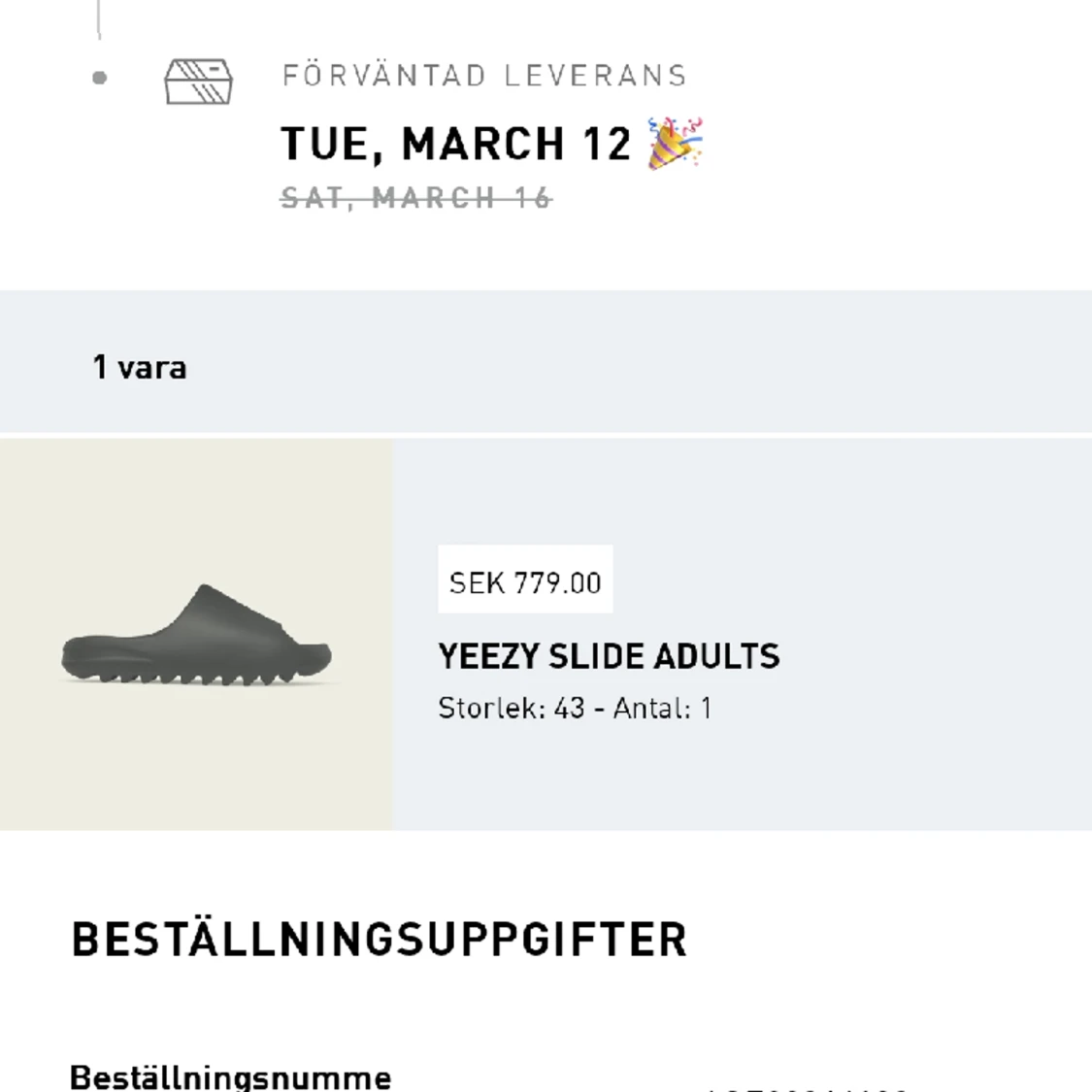Click the Storlek: 43 size text
Viewport: 1092px width, 1092px height.
pyautogui.click(x=512, y=709)
